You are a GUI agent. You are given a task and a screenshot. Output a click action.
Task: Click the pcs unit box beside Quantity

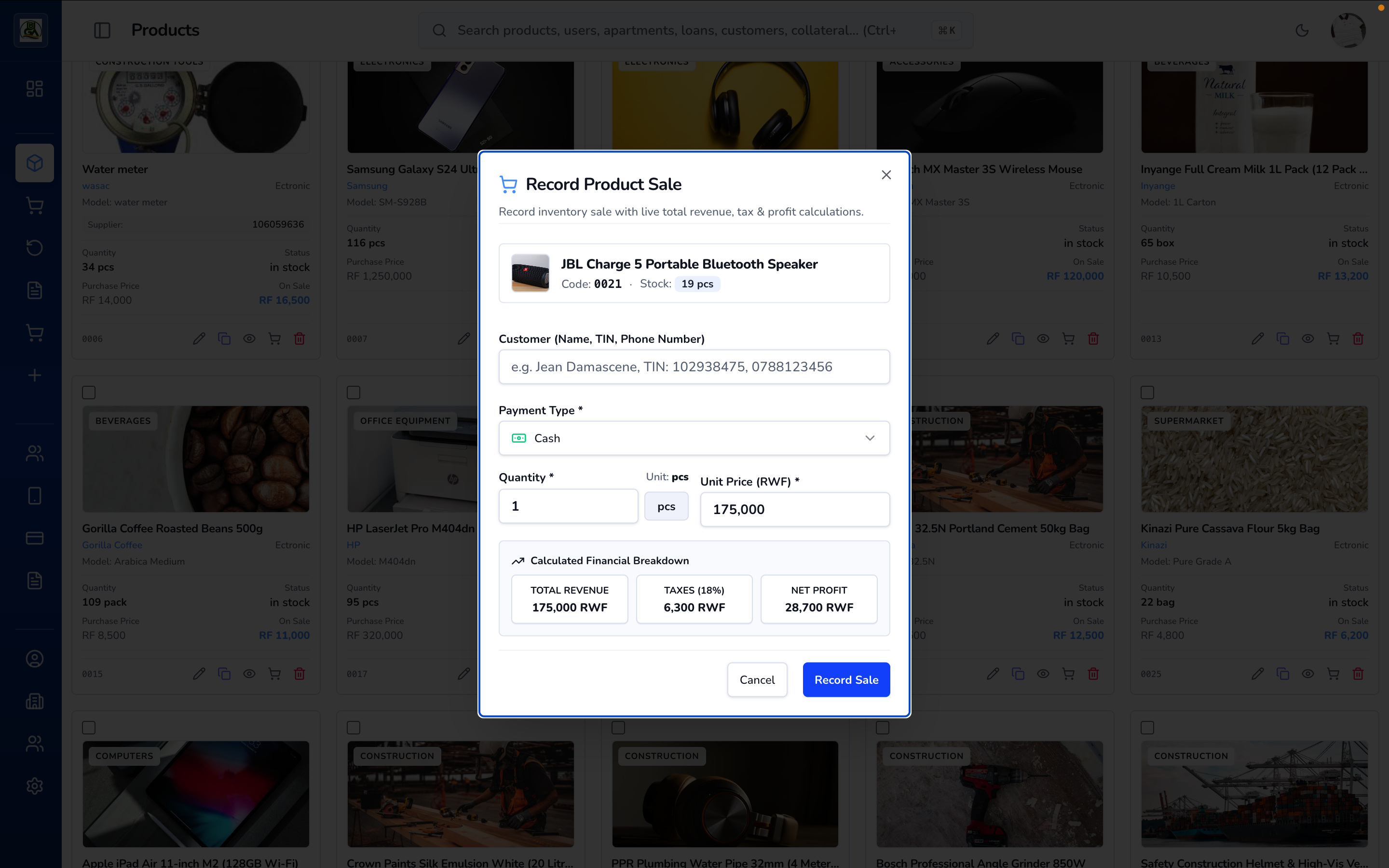[x=666, y=506]
